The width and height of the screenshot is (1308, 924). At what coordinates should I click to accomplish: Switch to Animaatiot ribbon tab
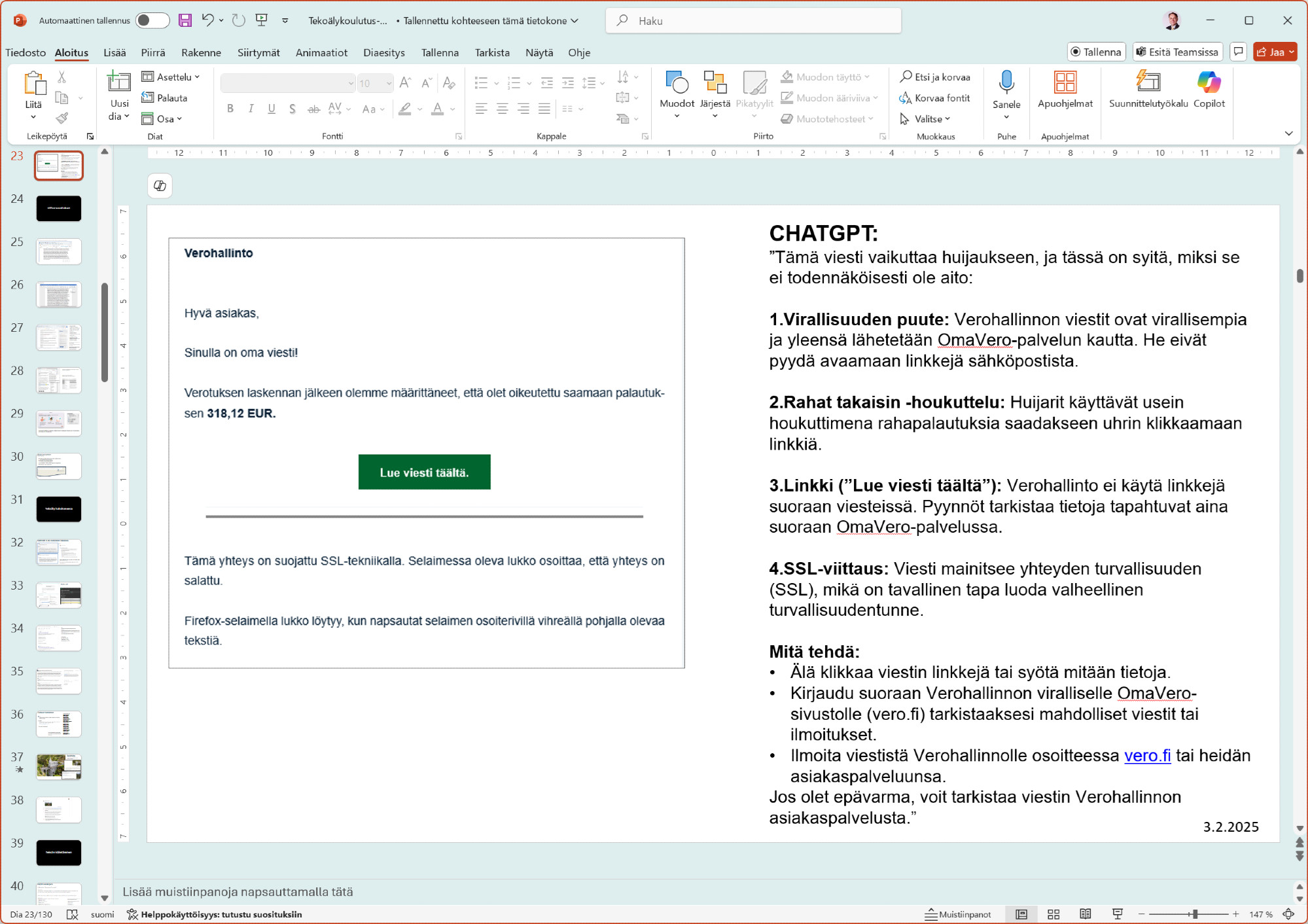click(x=321, y=52)
